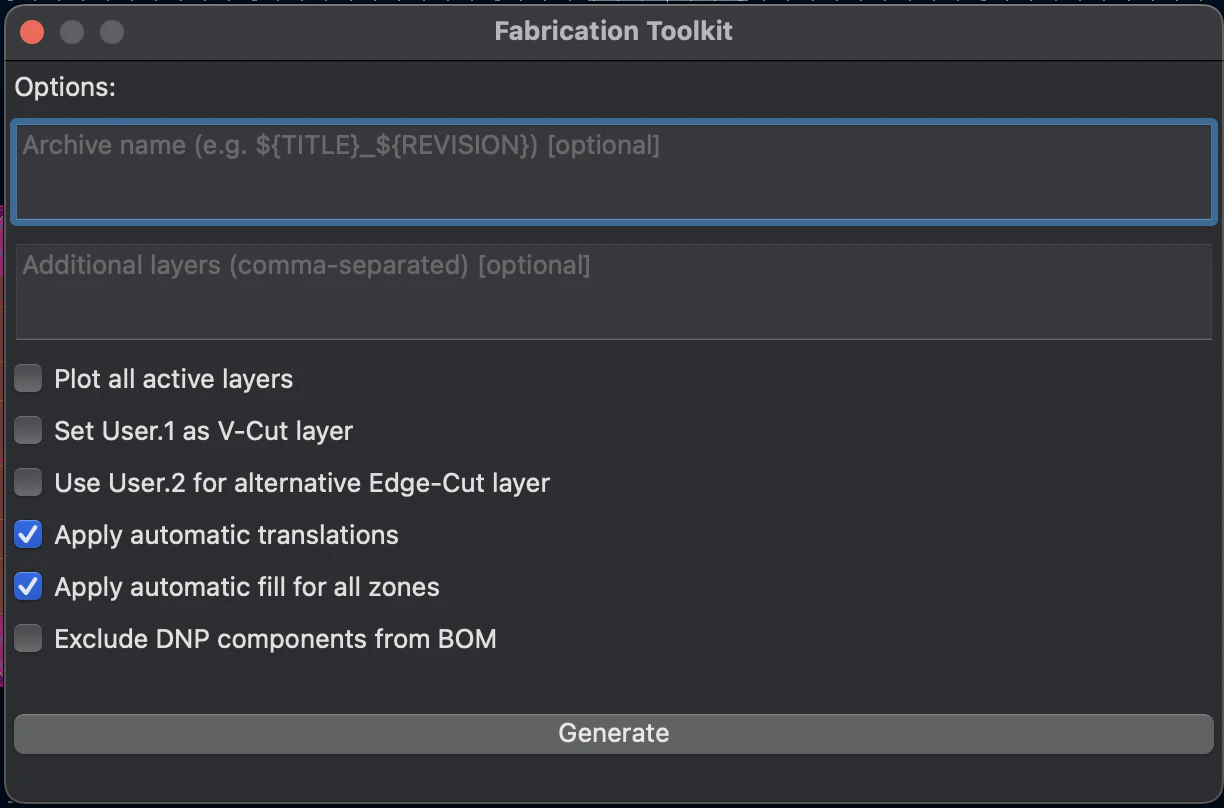Click the "Options:" heading label

click(x=65, y=88)
